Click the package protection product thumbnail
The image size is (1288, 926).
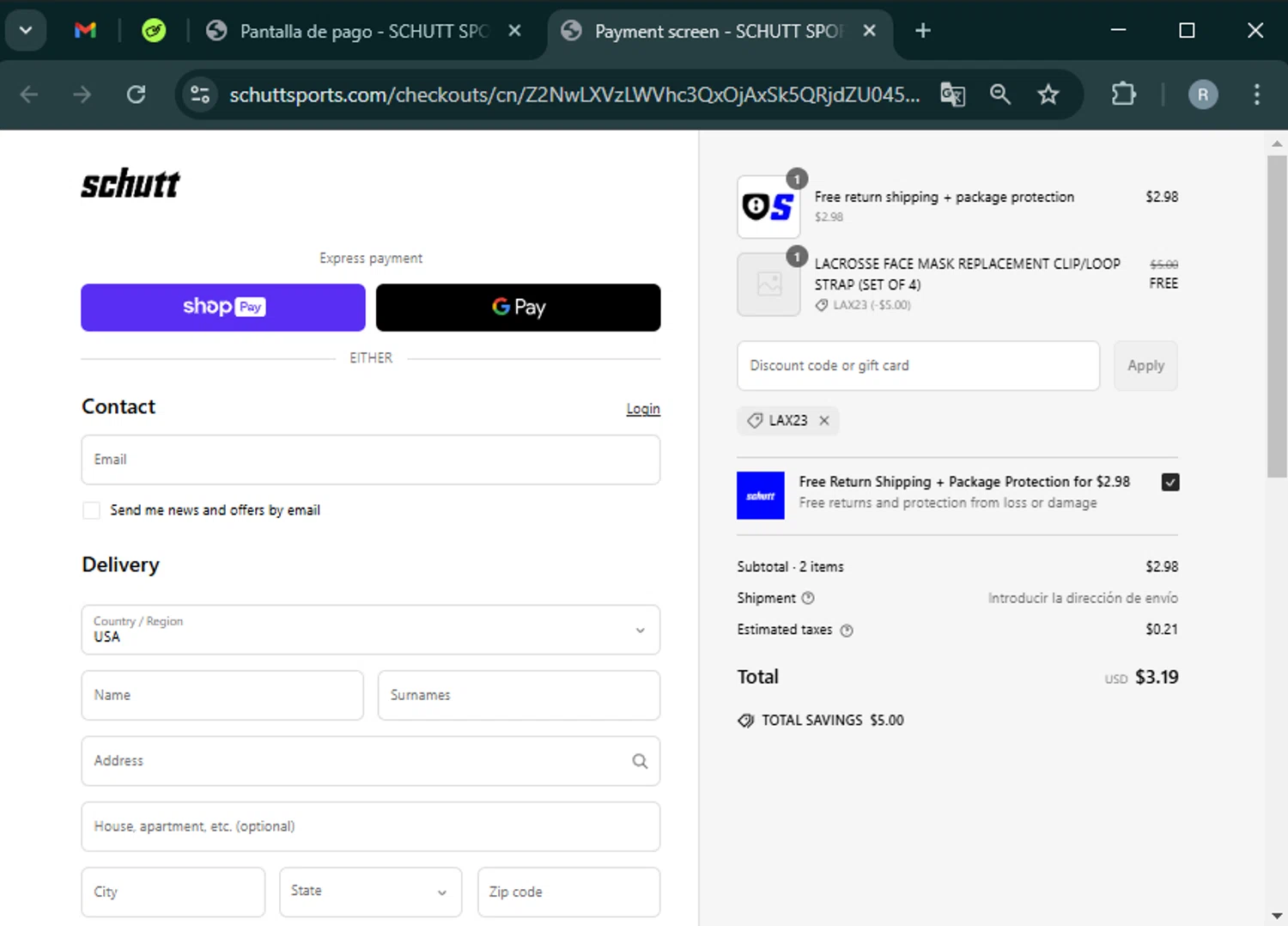coord(769,207)
